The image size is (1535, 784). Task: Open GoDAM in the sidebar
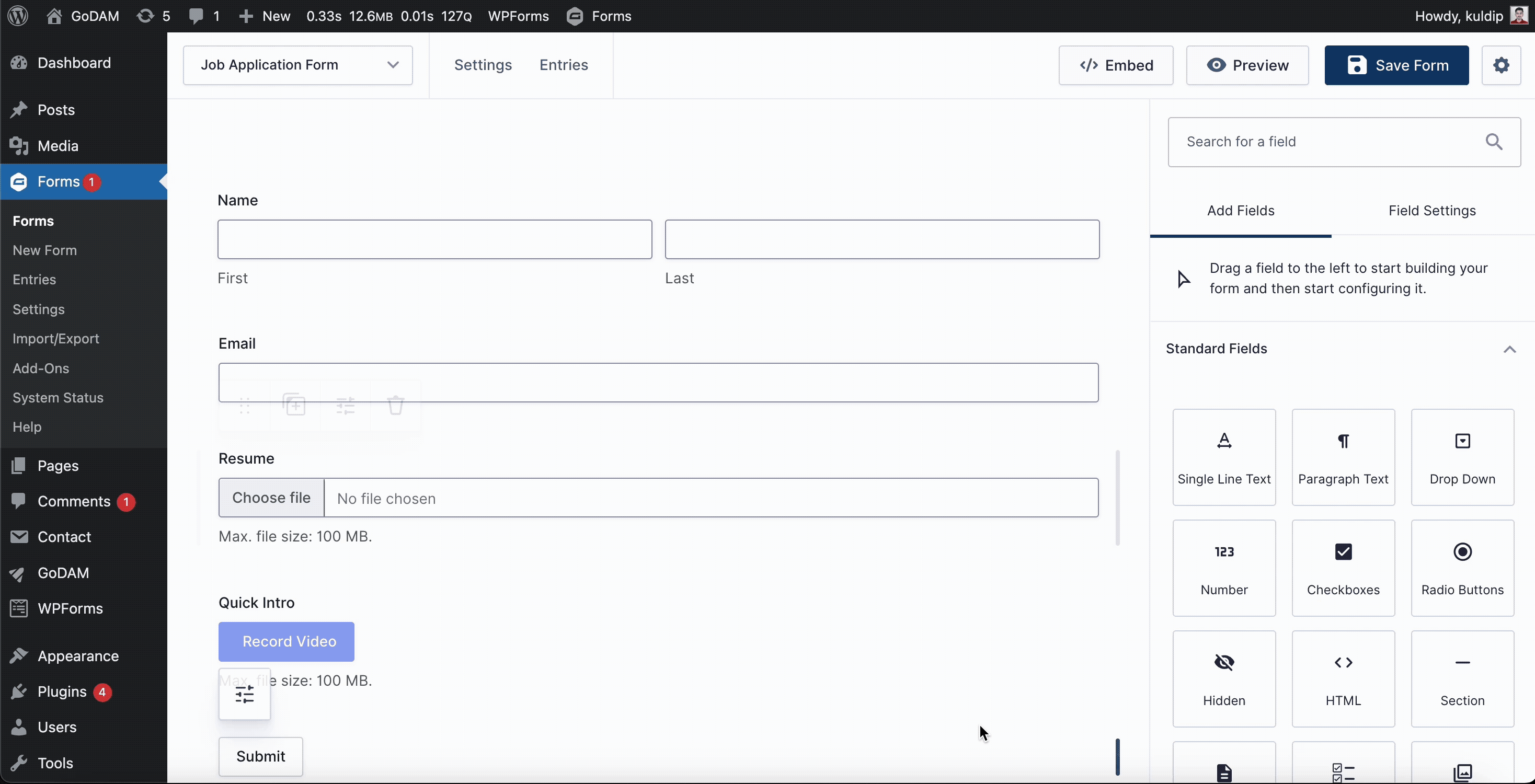coord(63,572)
